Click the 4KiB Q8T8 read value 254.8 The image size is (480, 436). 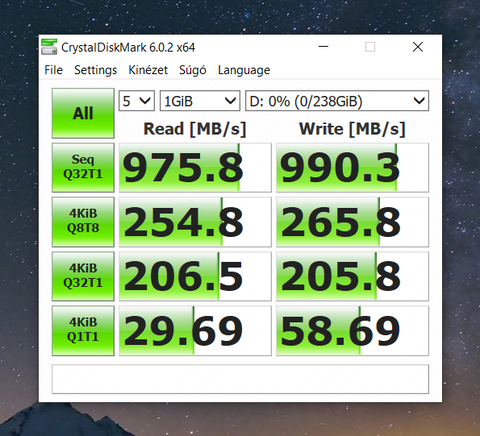(x=195, y=222)
